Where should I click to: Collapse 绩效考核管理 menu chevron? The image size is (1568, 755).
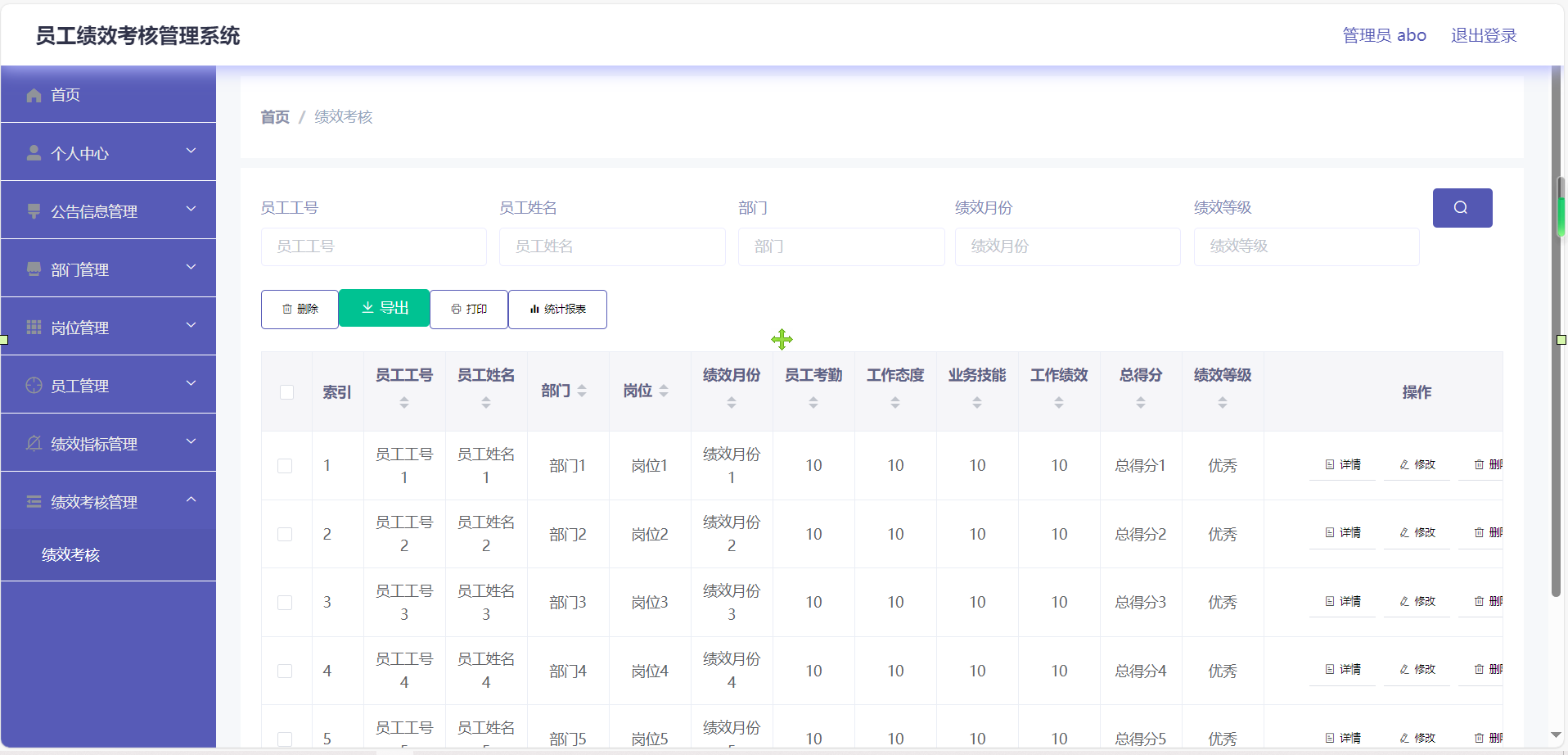click(191, 500)
